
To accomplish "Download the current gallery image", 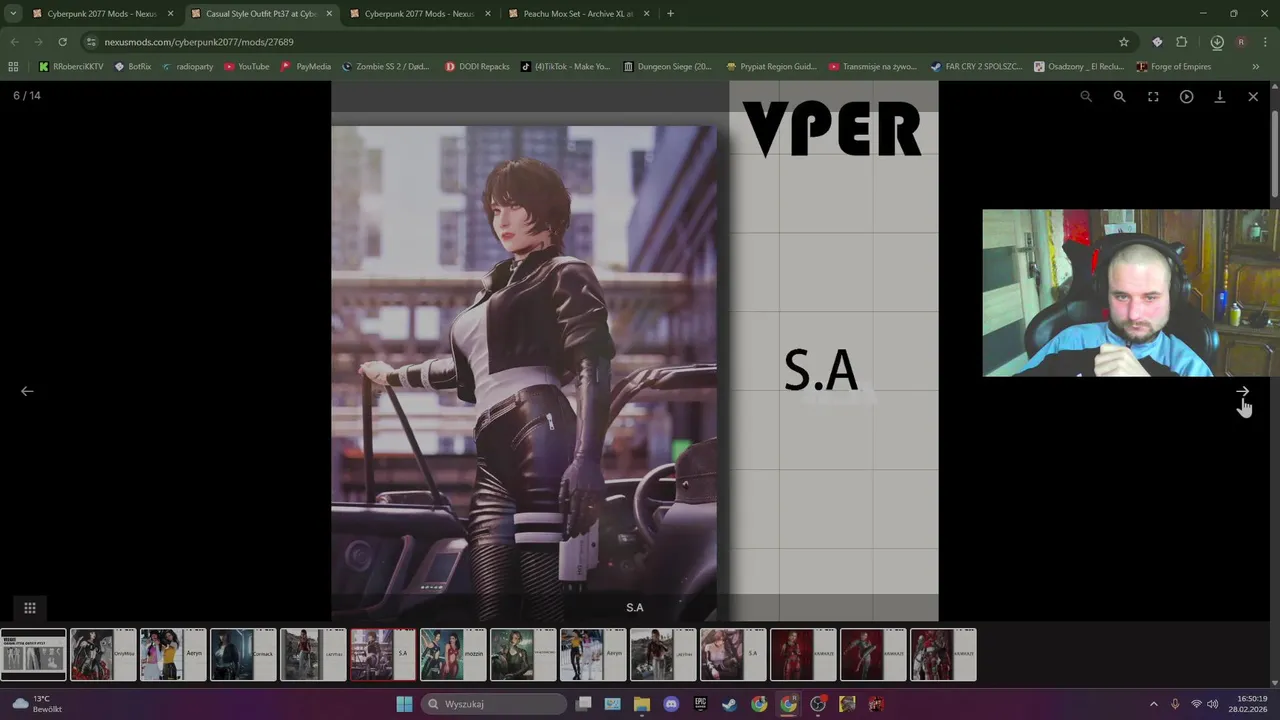I will point(1220,96).
